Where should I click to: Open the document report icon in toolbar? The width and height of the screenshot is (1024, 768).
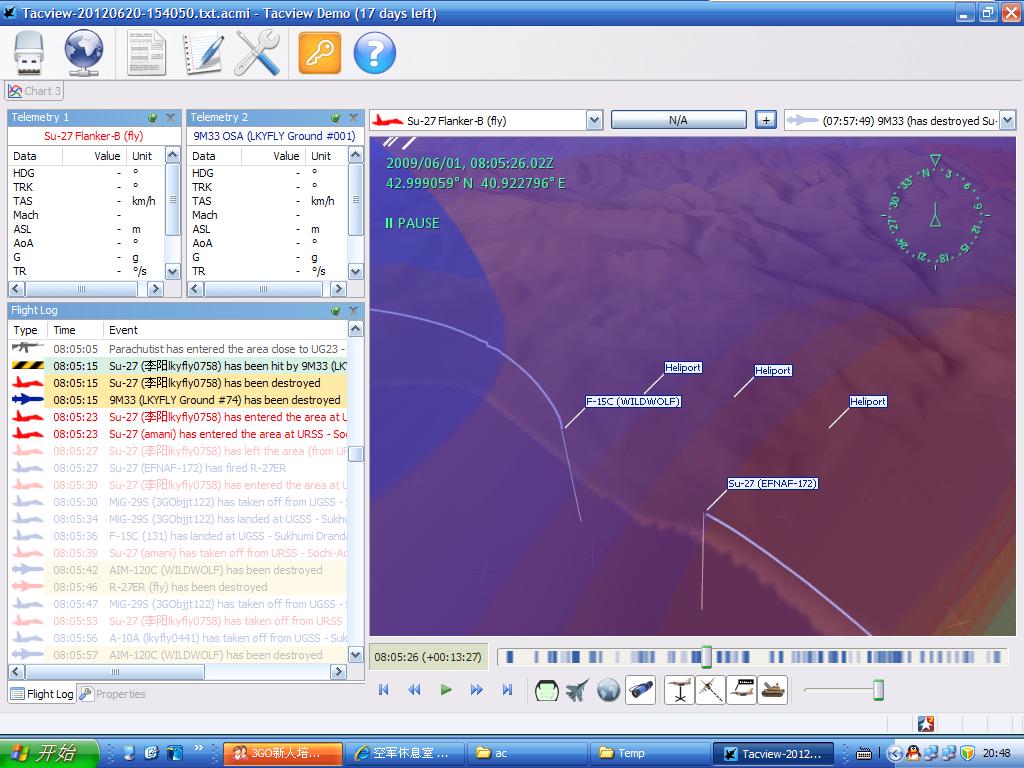click(x=146, y=54)
